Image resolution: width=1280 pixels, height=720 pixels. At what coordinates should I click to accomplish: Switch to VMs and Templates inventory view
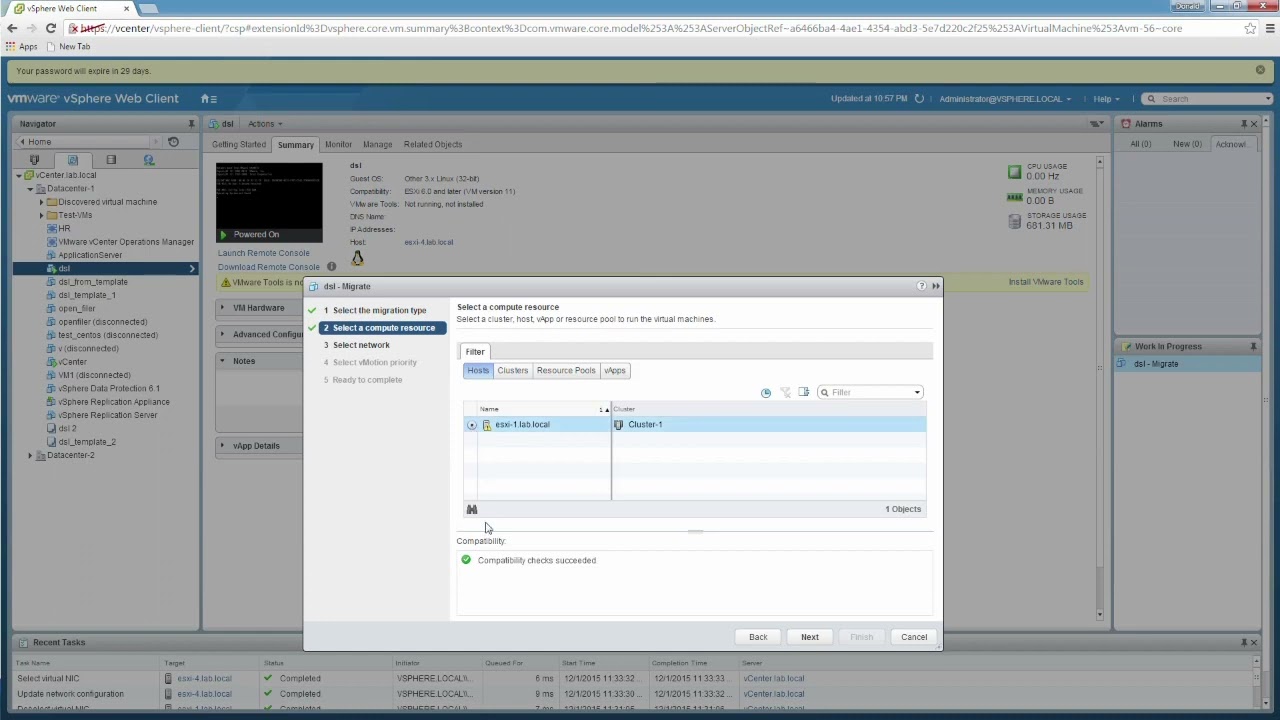72,160
